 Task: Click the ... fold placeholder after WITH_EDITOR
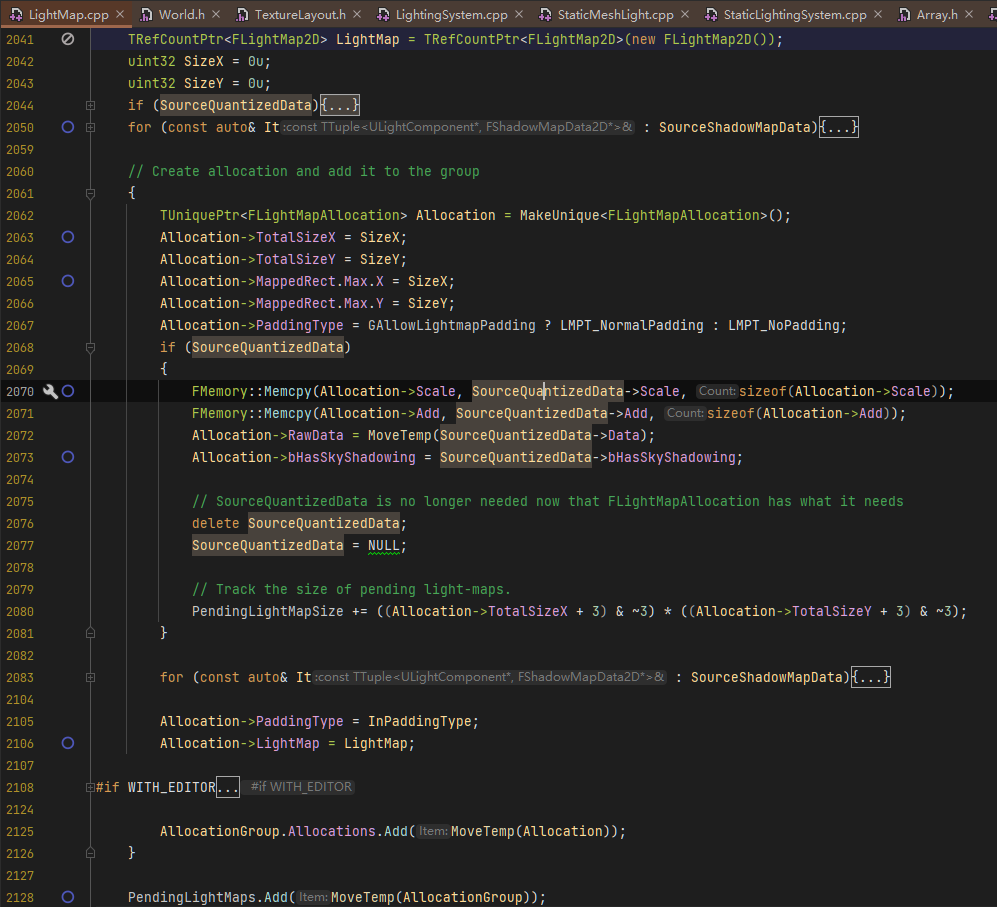[228, 787]
